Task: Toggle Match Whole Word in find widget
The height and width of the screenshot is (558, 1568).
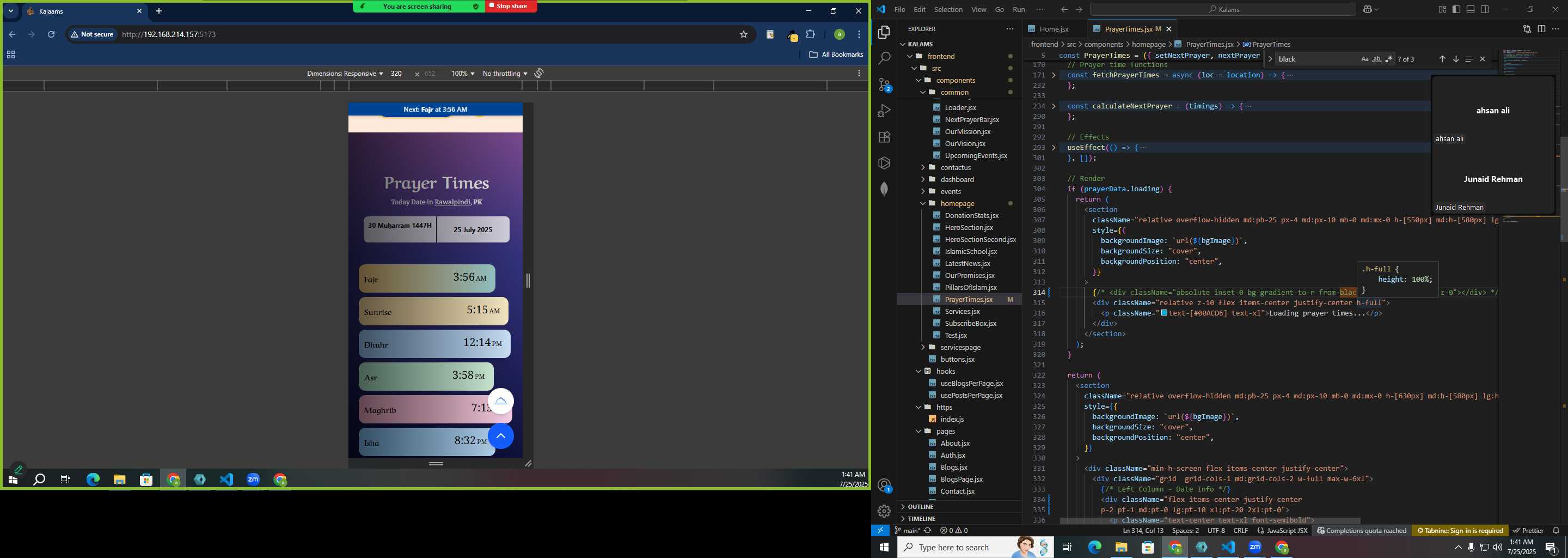Action: 1377,59
